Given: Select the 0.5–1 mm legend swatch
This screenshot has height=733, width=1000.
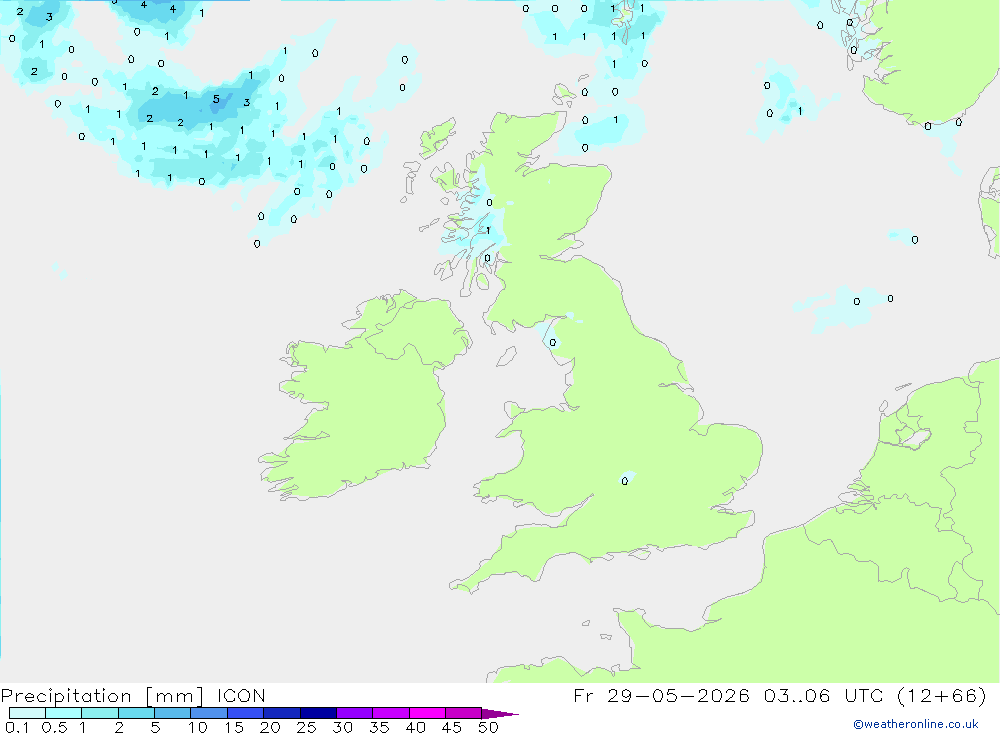Looking at the screenshot, I should (x=64, y=713).
